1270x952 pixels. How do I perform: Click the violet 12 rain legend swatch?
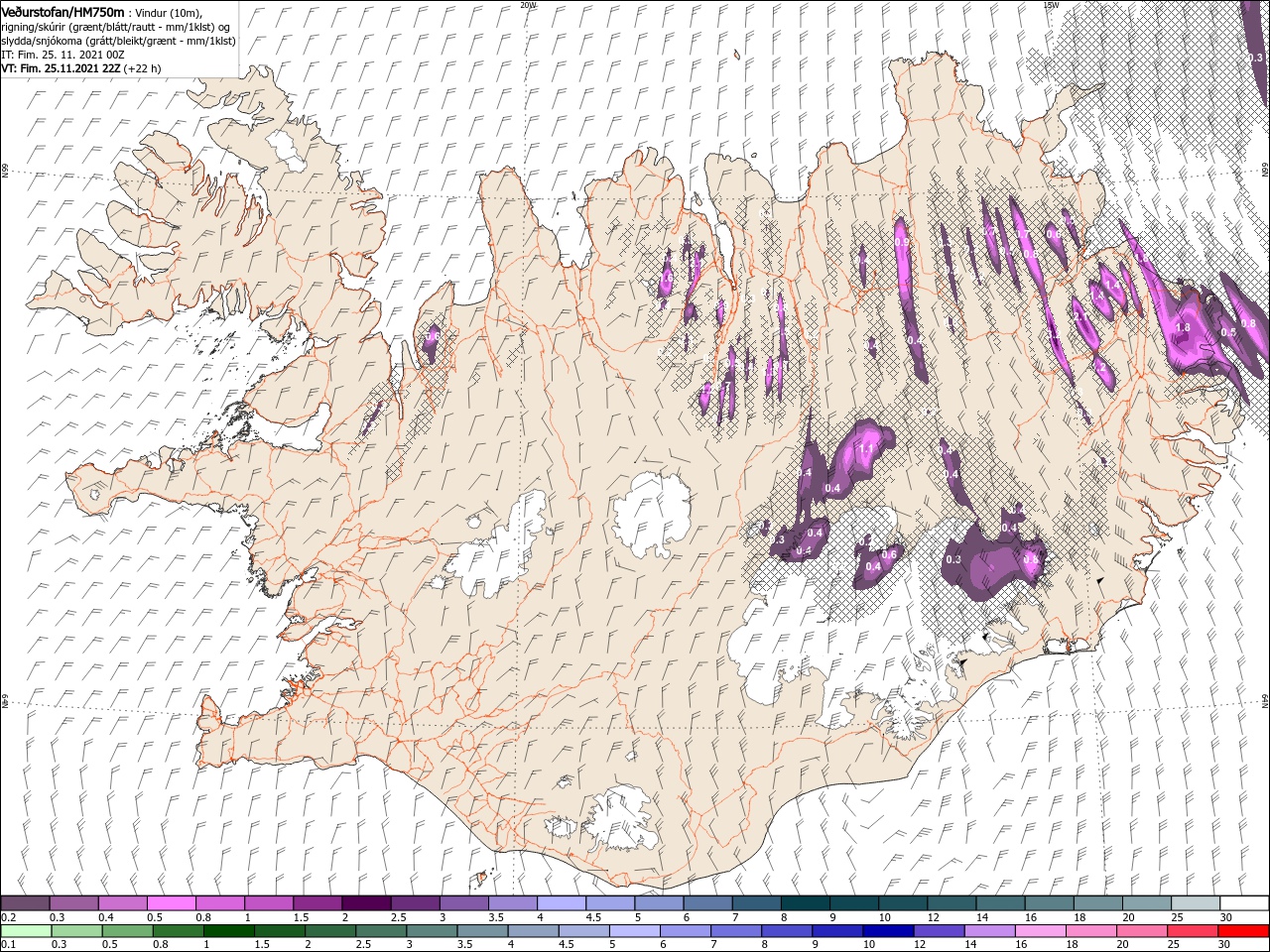click(x=939, y=930)
